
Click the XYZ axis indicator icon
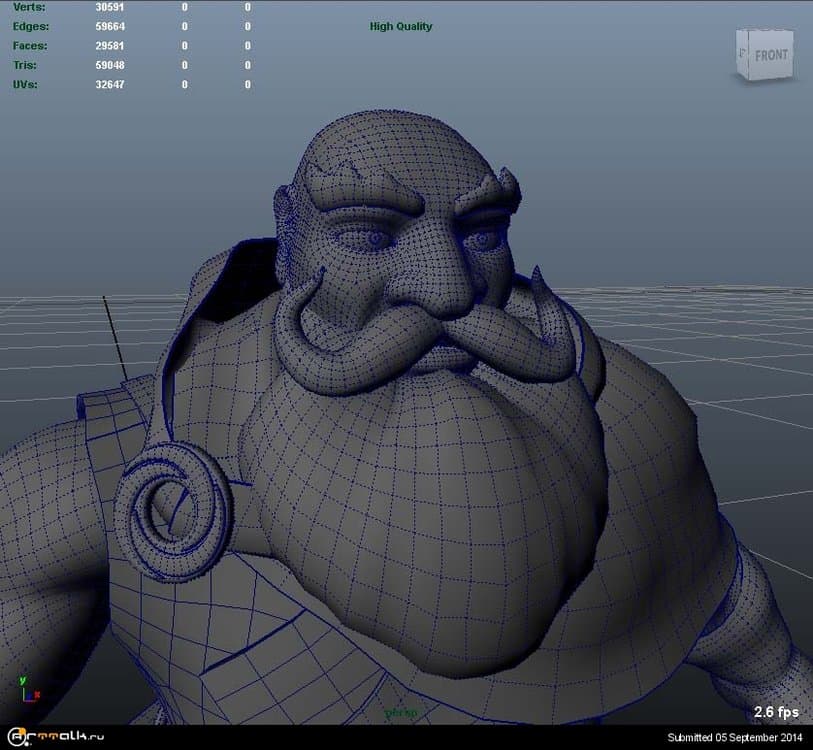coord(29,690)
